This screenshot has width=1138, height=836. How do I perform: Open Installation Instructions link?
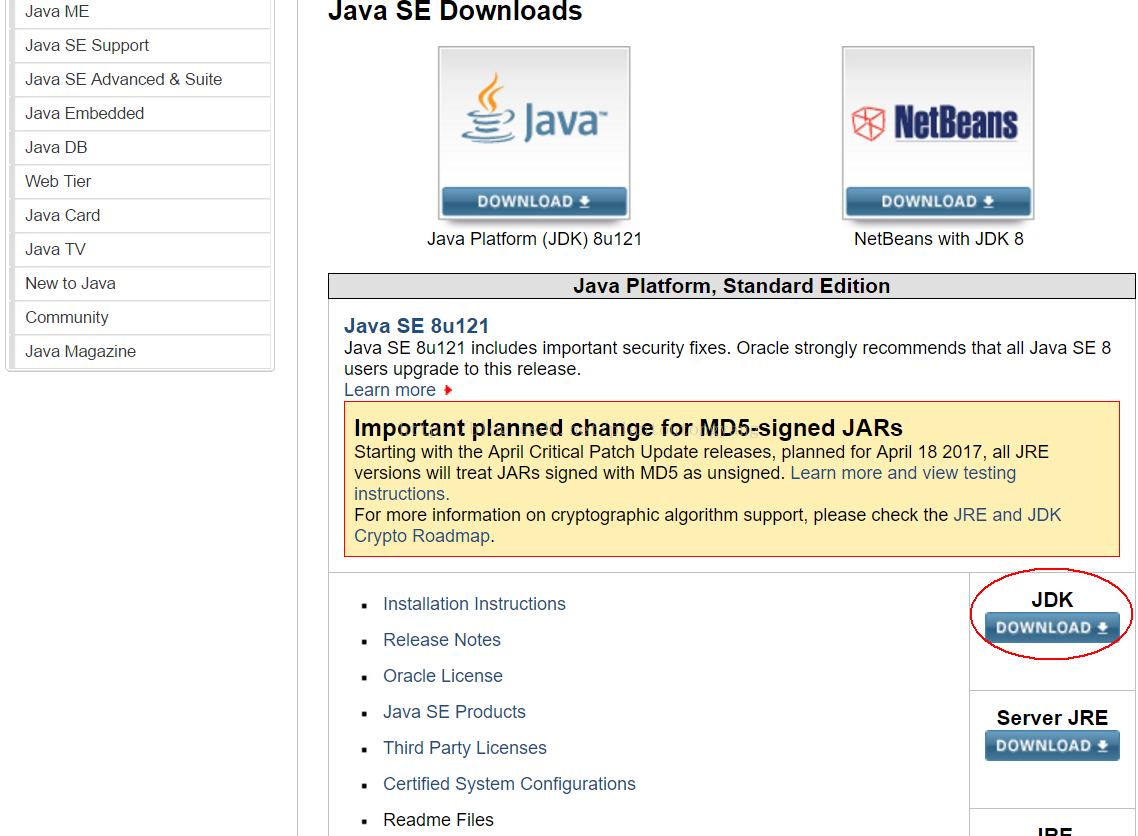pos(474,604)
